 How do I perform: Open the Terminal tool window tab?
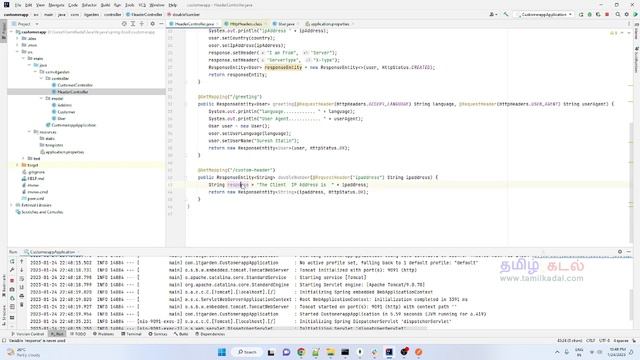click(131, 334)
